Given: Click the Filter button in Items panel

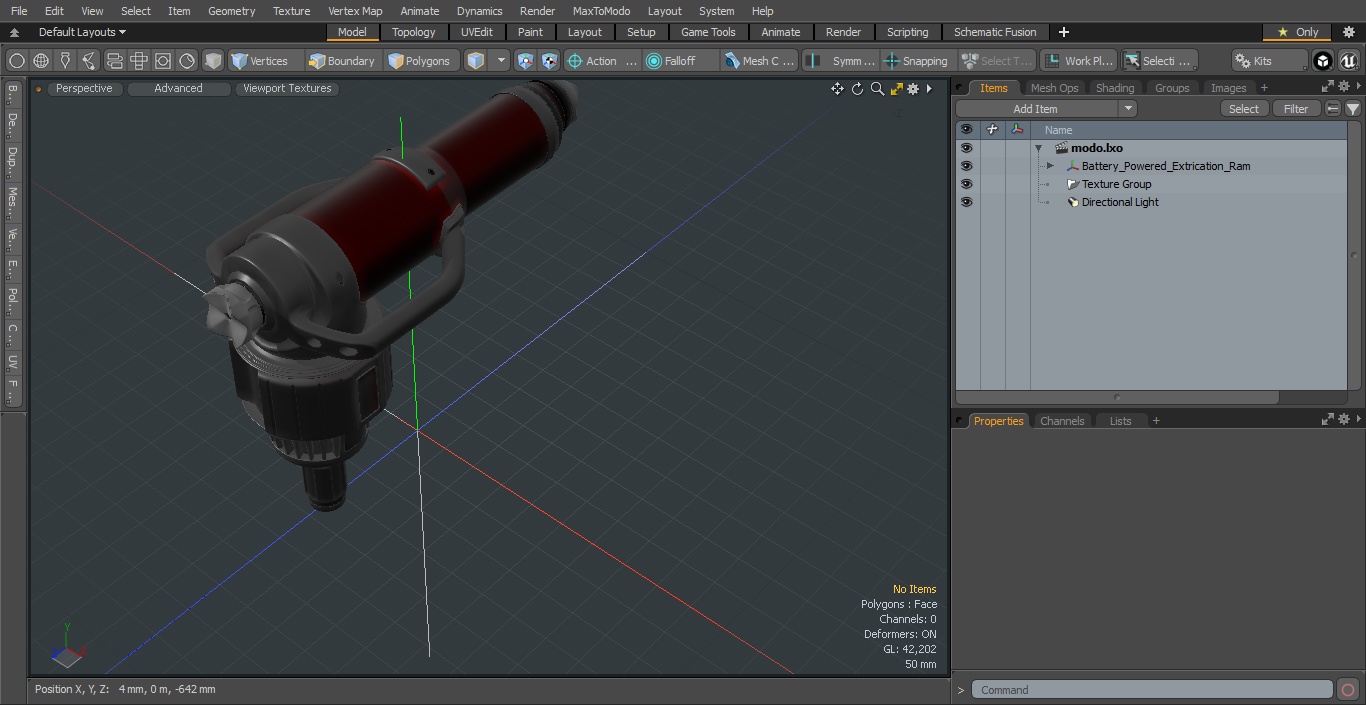Looking at the screenshot, I should (x=1296, y=109).
